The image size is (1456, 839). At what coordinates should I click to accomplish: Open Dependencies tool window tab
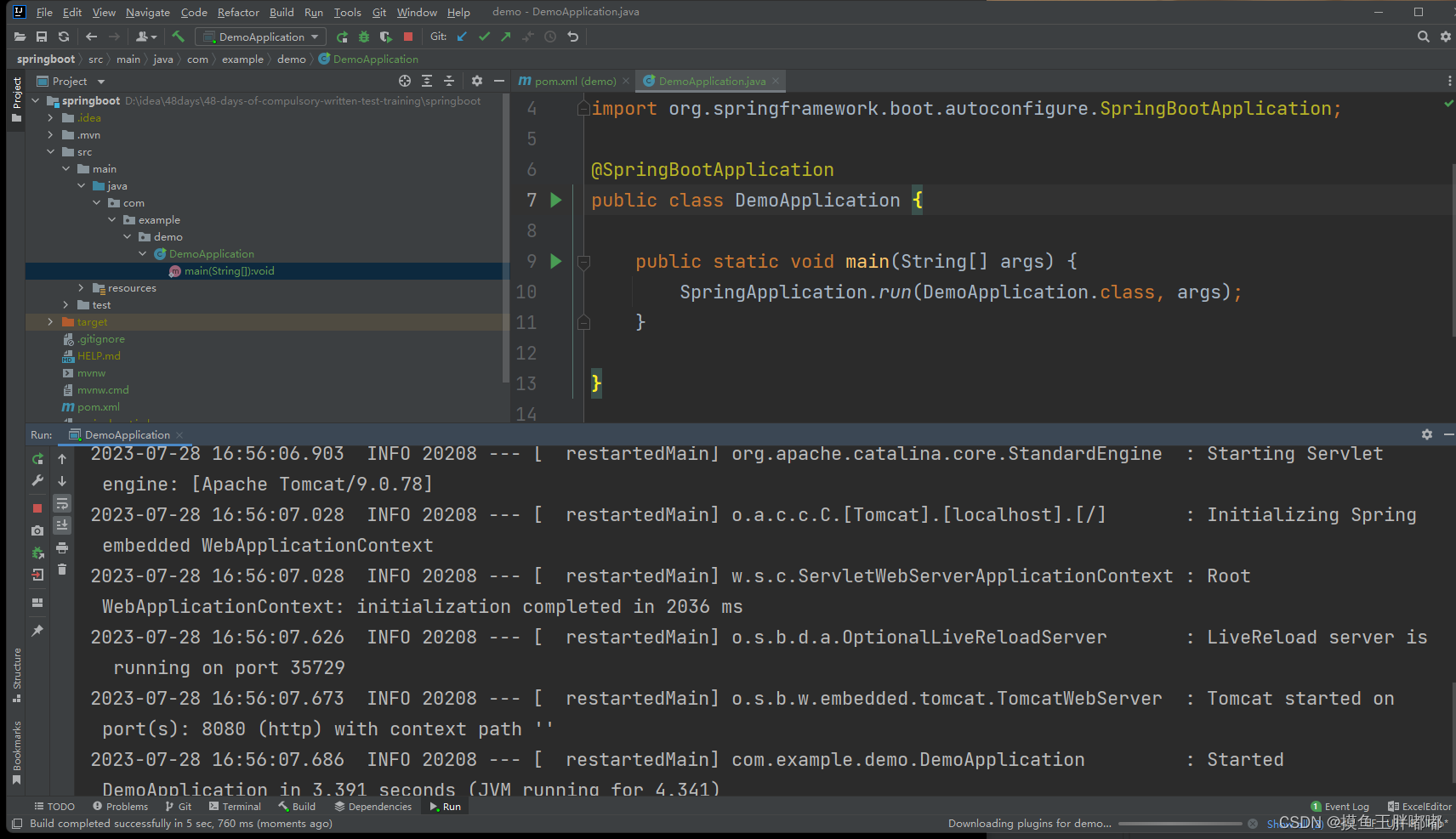373,807
